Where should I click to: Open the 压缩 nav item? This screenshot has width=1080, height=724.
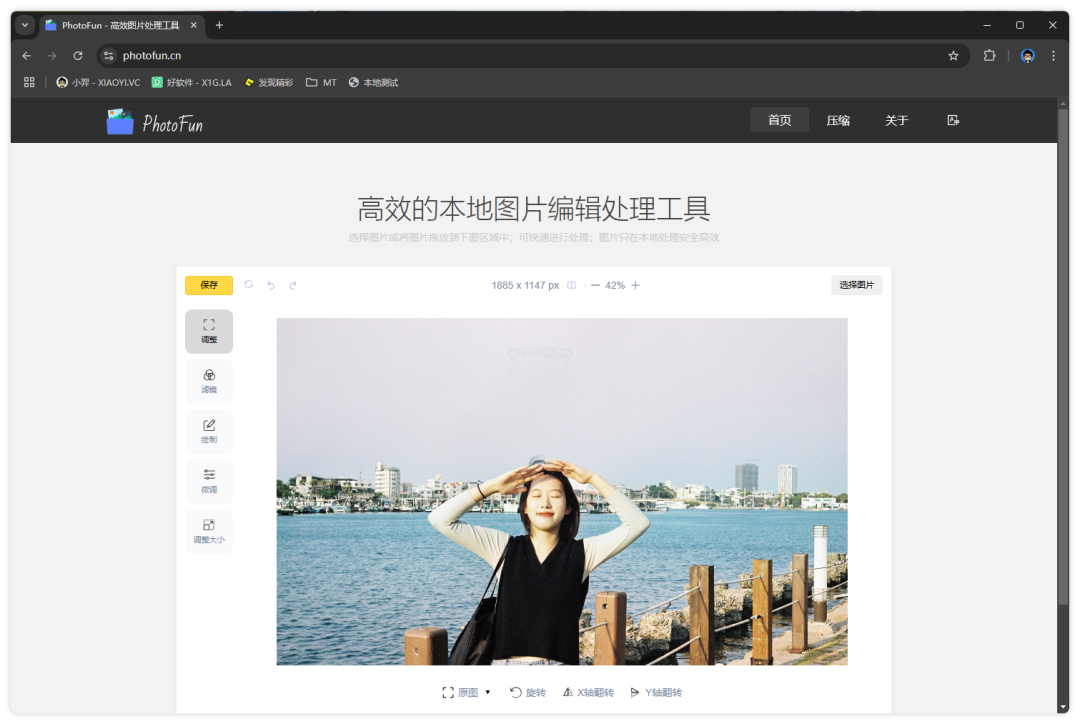838,121
